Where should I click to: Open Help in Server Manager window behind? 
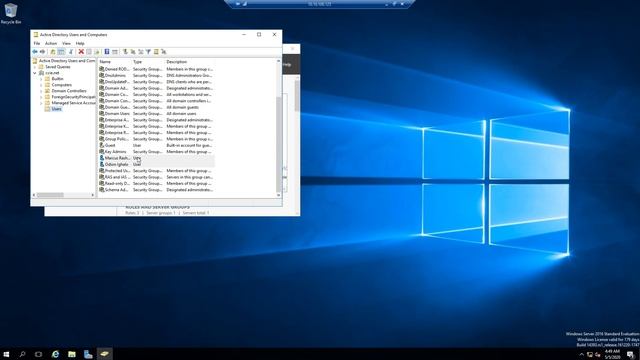[x=287, y=64]
